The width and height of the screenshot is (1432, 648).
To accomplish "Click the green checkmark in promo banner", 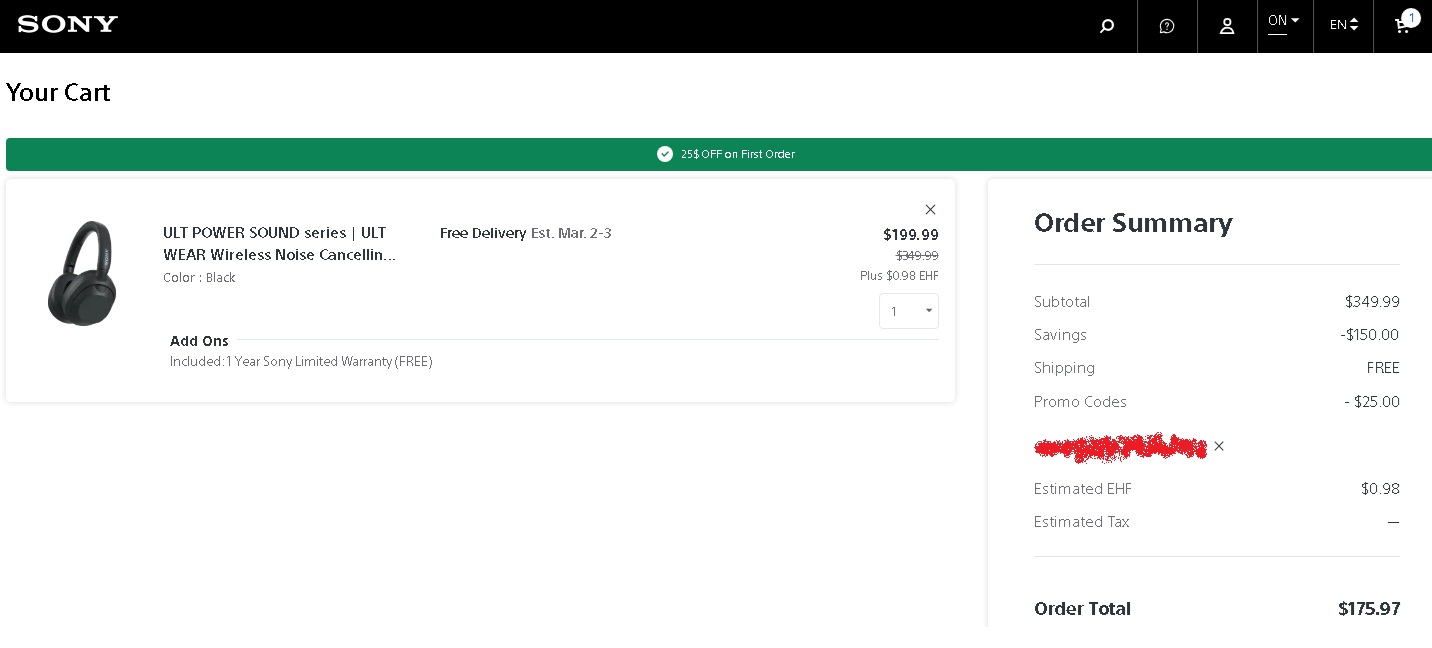I will (x=665, y=154).
